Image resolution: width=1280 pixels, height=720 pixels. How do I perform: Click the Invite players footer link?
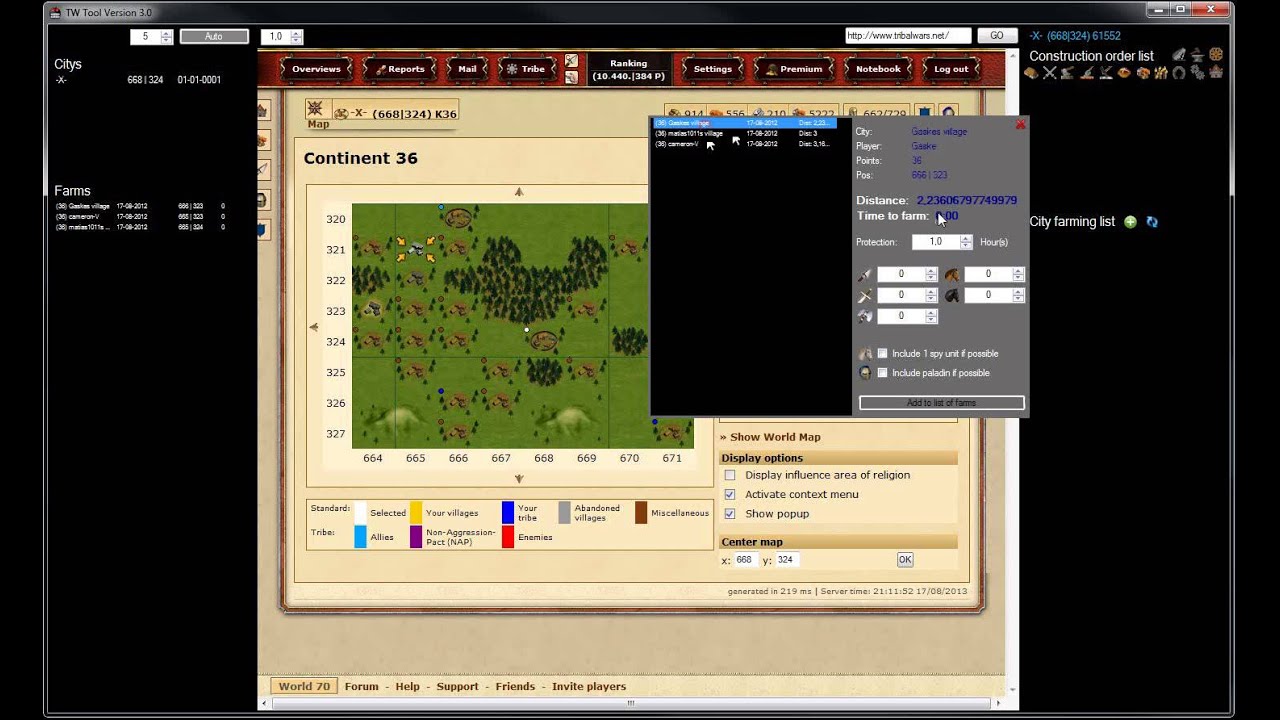(589, 686)
